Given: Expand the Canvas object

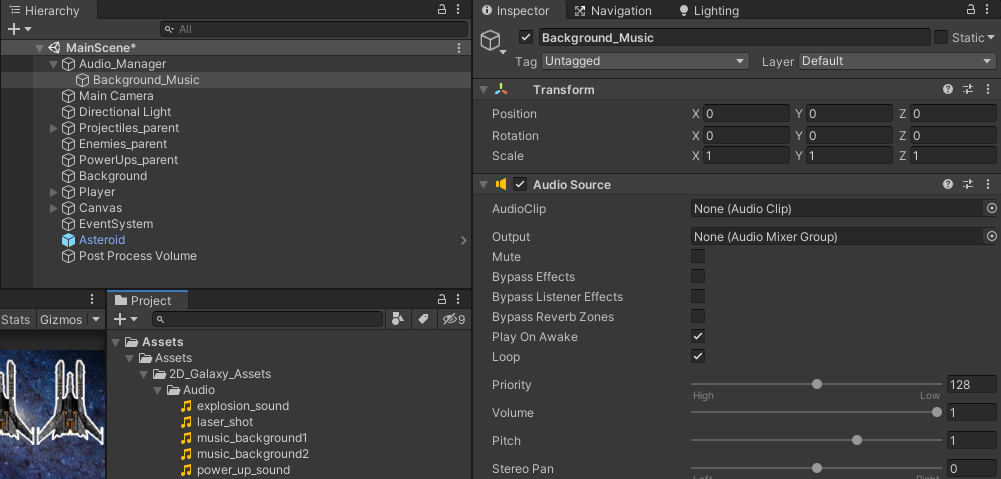Looking at the screenshot, I should tap(54, 208).
